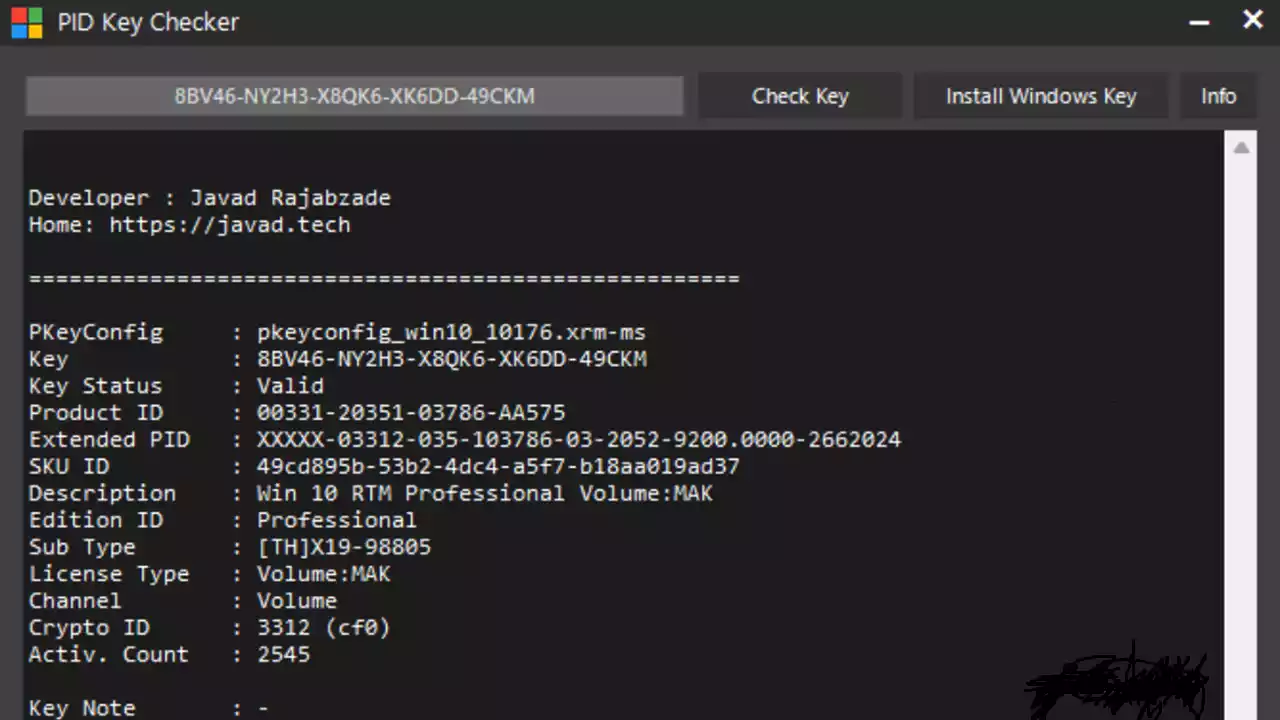The height and width of the screenshot is (720, 1280).
Task: Click the Check Key button
Action: click(800, 96)
